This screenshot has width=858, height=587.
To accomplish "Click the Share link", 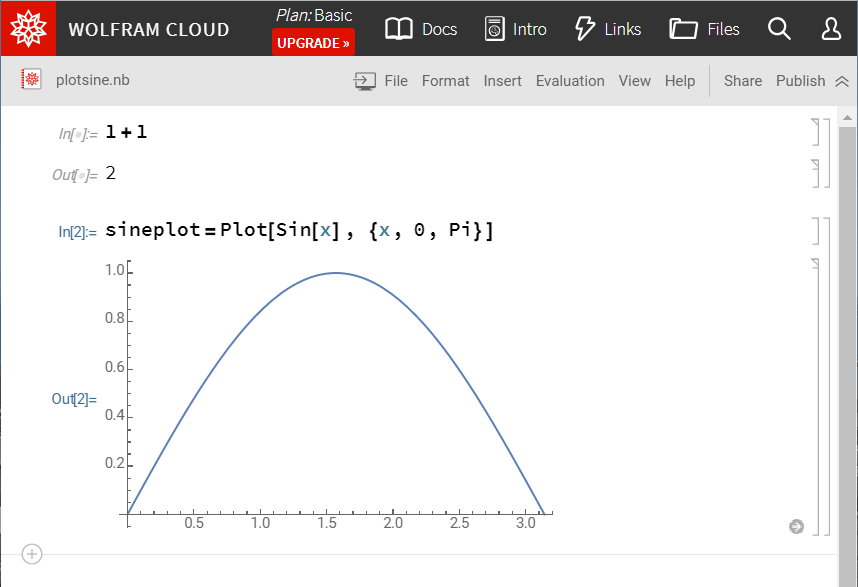I will (742, 80).
